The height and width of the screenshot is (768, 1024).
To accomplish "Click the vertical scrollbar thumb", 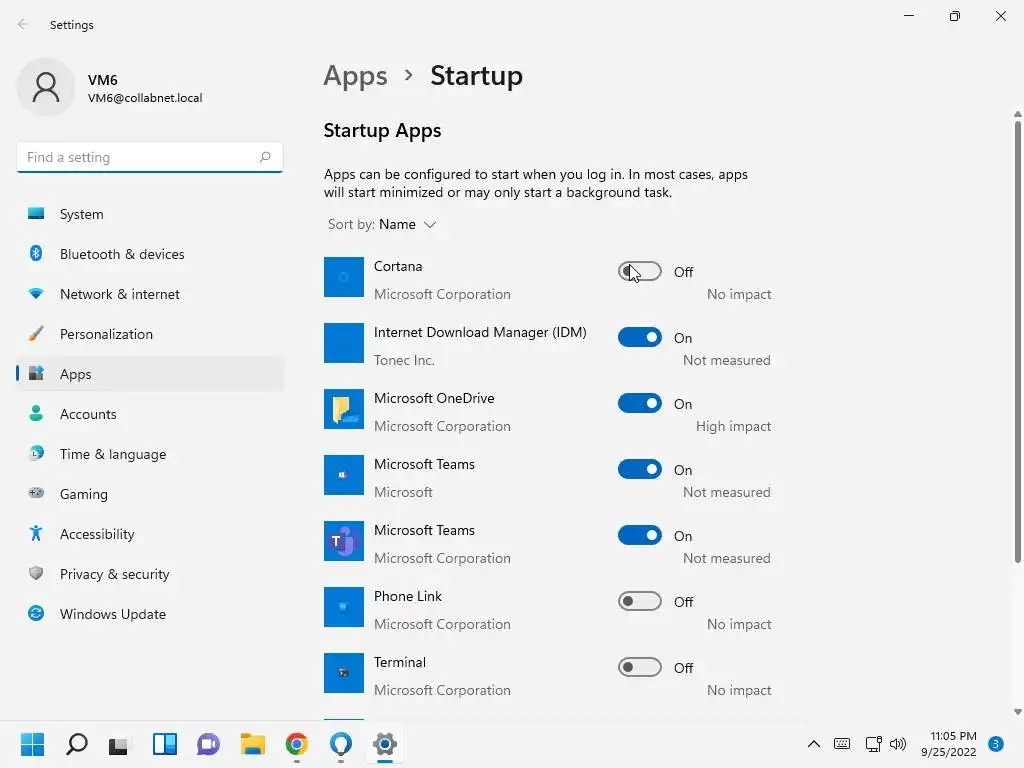I will [1017, 341].
